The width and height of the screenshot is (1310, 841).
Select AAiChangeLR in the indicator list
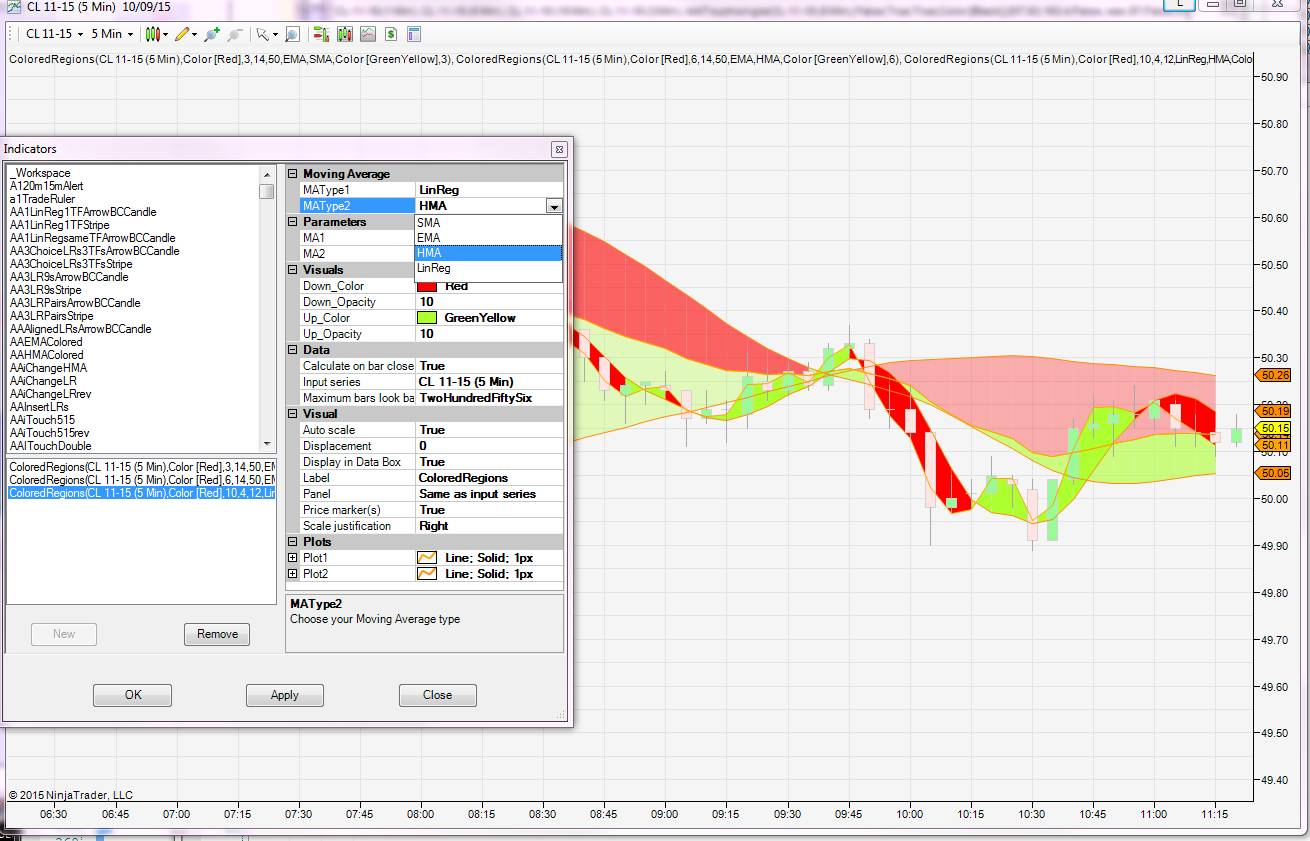(x=43, y=381)
